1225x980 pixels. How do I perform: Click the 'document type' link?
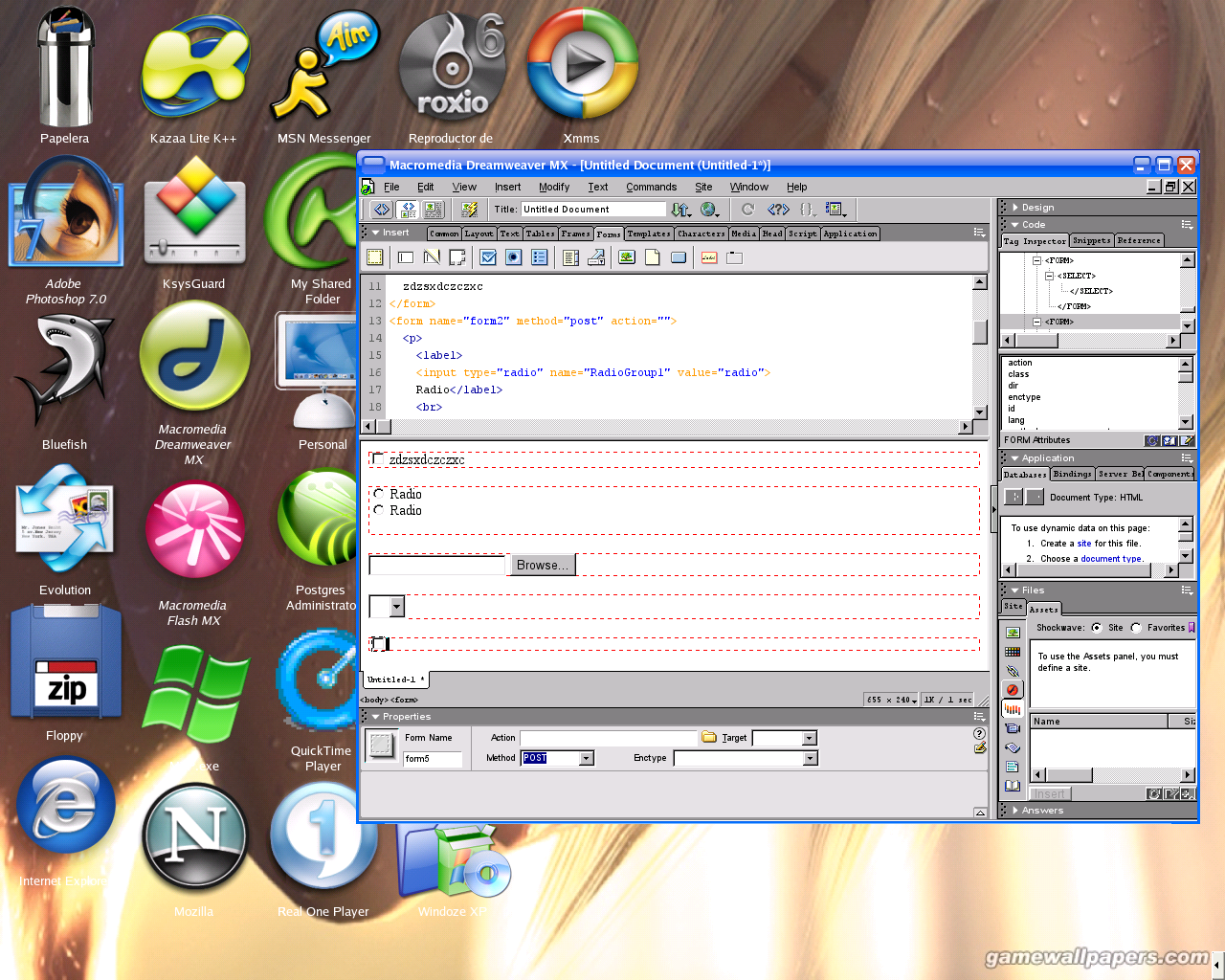point(1111,559)
